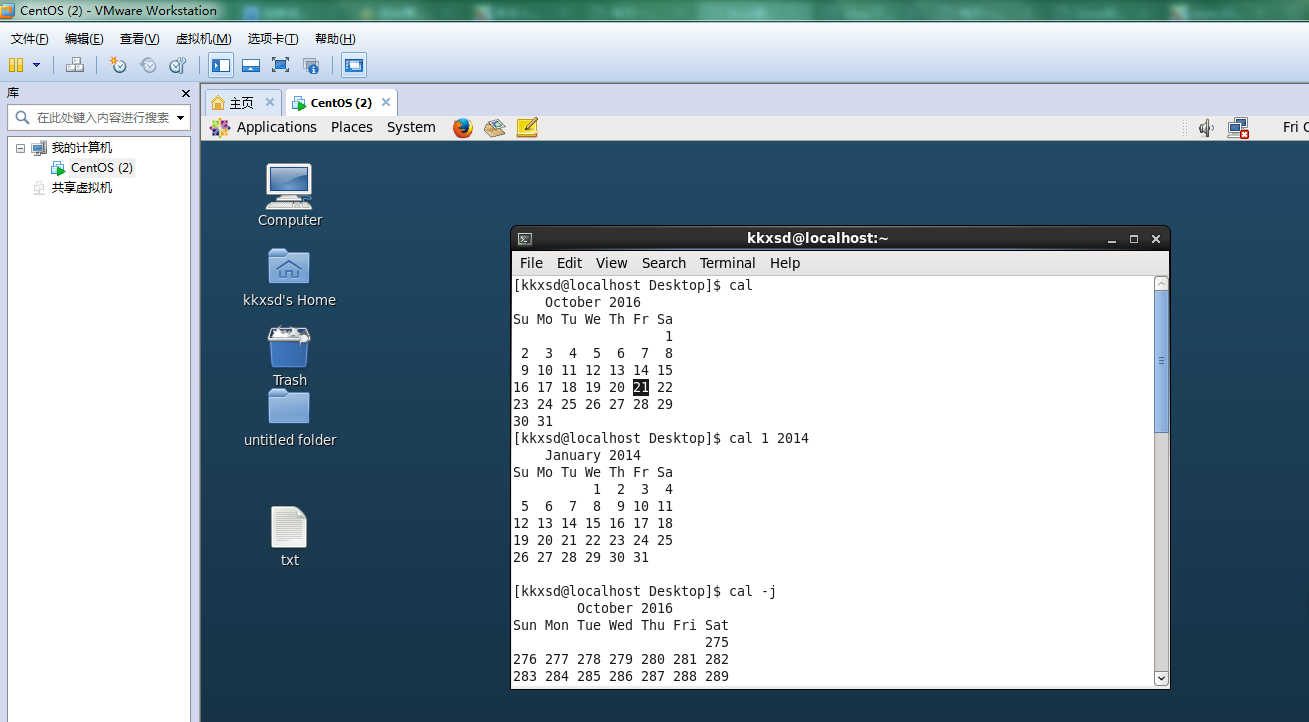
Task: Close the 库 library panel
Action: click(185, 93)
